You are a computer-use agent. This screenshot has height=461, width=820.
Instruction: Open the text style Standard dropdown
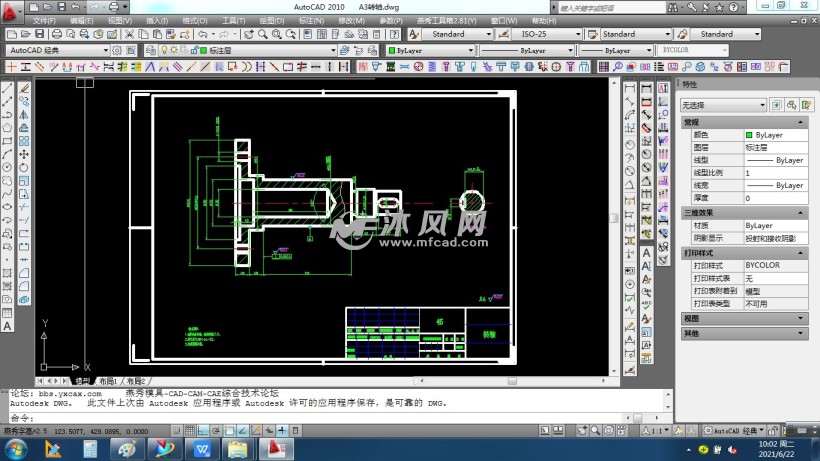tap(457, 34)
